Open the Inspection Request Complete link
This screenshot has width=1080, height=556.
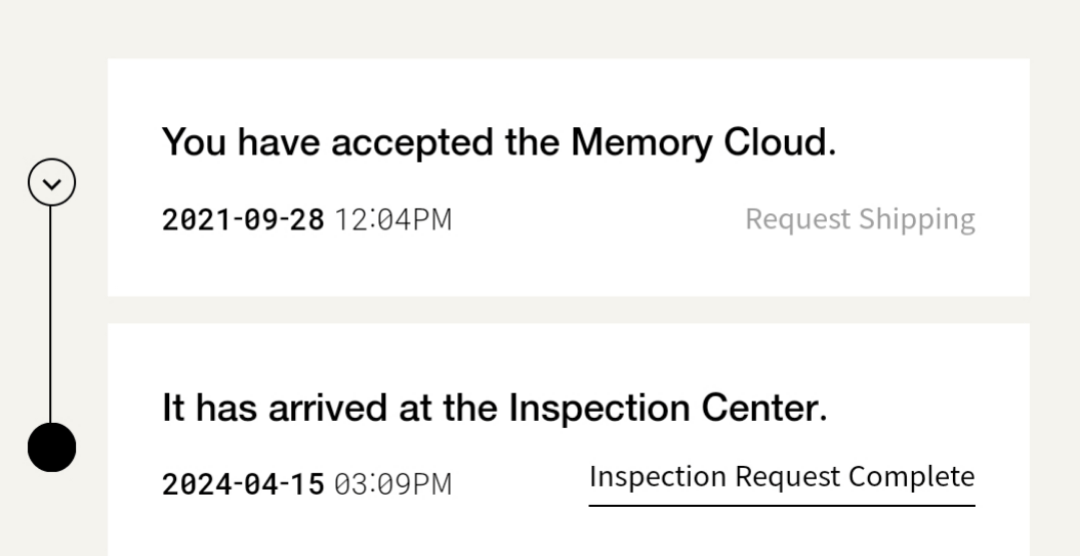coord(781,477)
